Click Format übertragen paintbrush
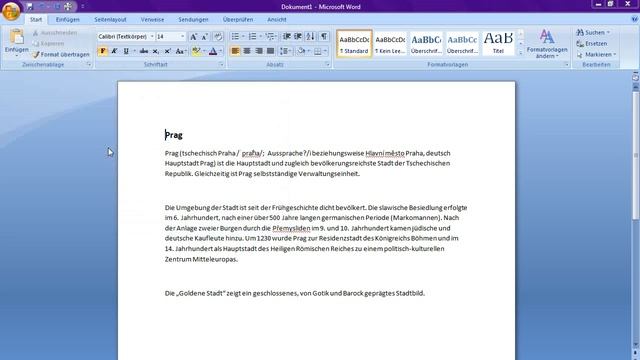Viewport: 640px width, 360px height. 61,54
